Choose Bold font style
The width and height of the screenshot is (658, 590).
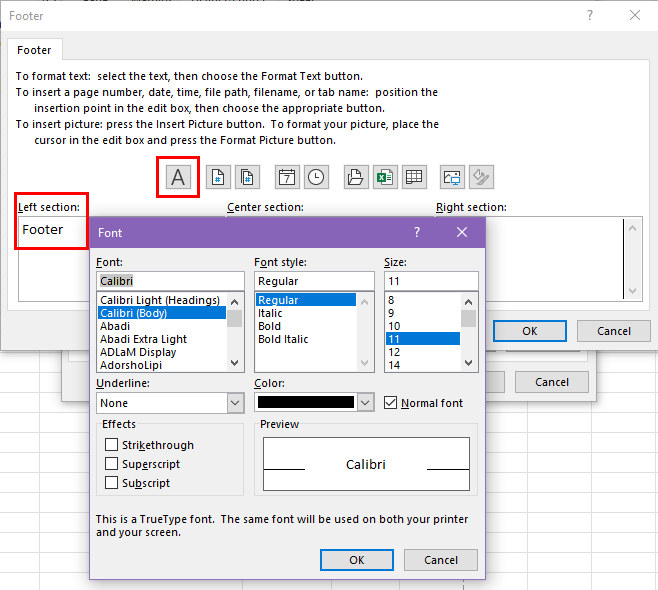click(306, 326)
